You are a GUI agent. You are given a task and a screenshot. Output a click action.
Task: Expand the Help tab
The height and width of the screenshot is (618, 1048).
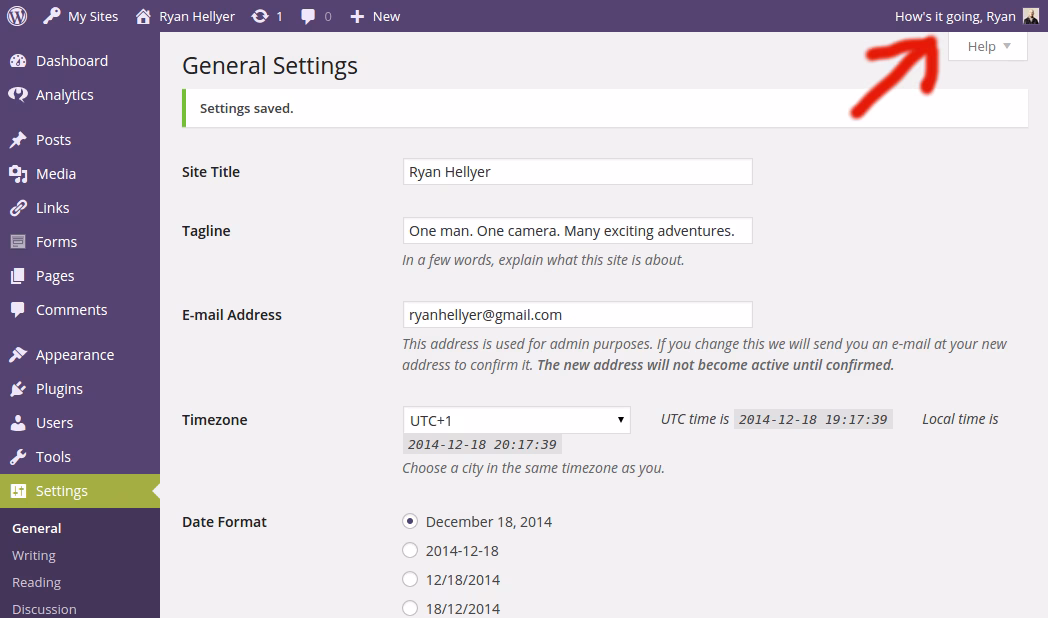click(x=987, y=46)
